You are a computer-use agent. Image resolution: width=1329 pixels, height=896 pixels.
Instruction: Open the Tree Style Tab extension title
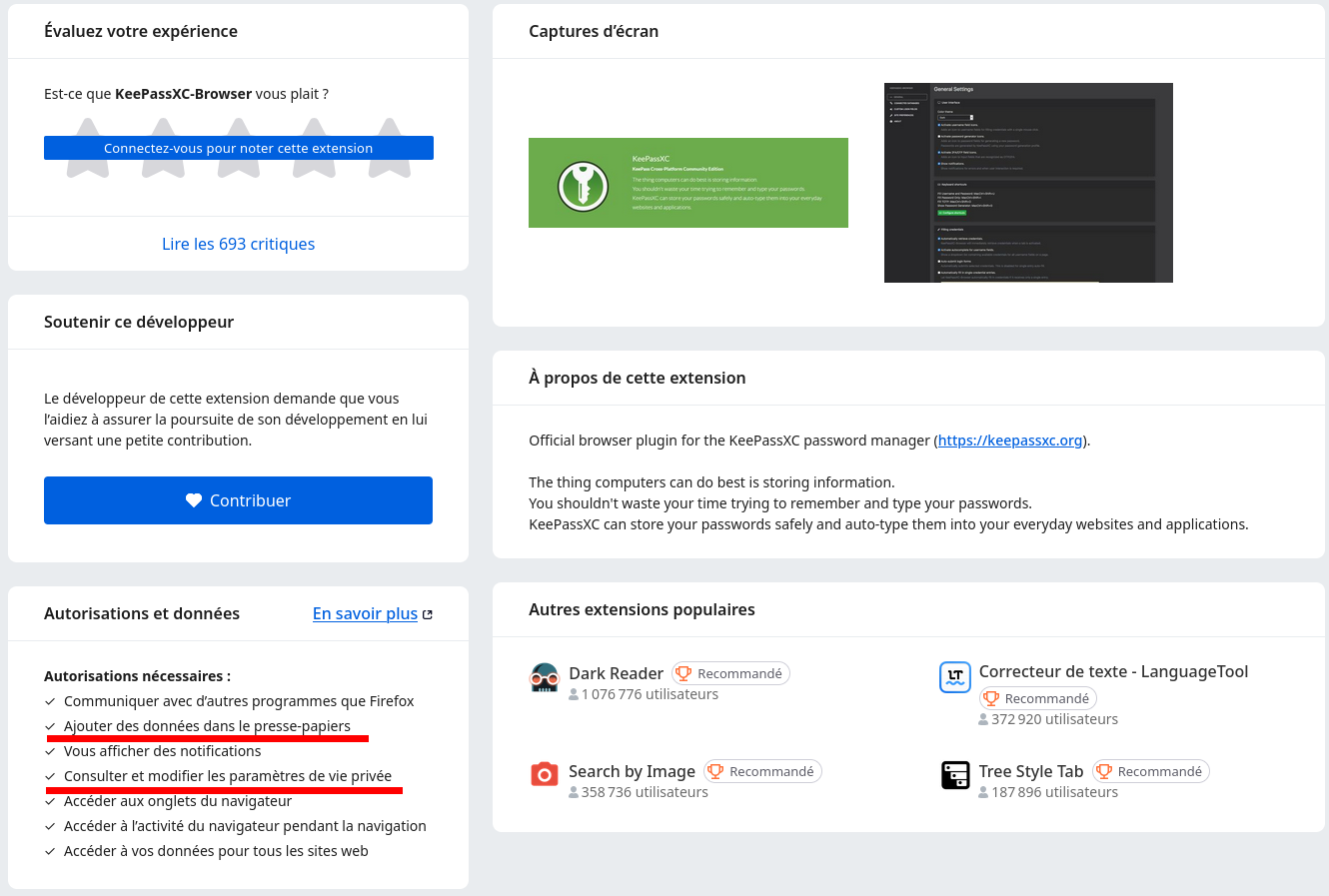tap(1031, 771)
